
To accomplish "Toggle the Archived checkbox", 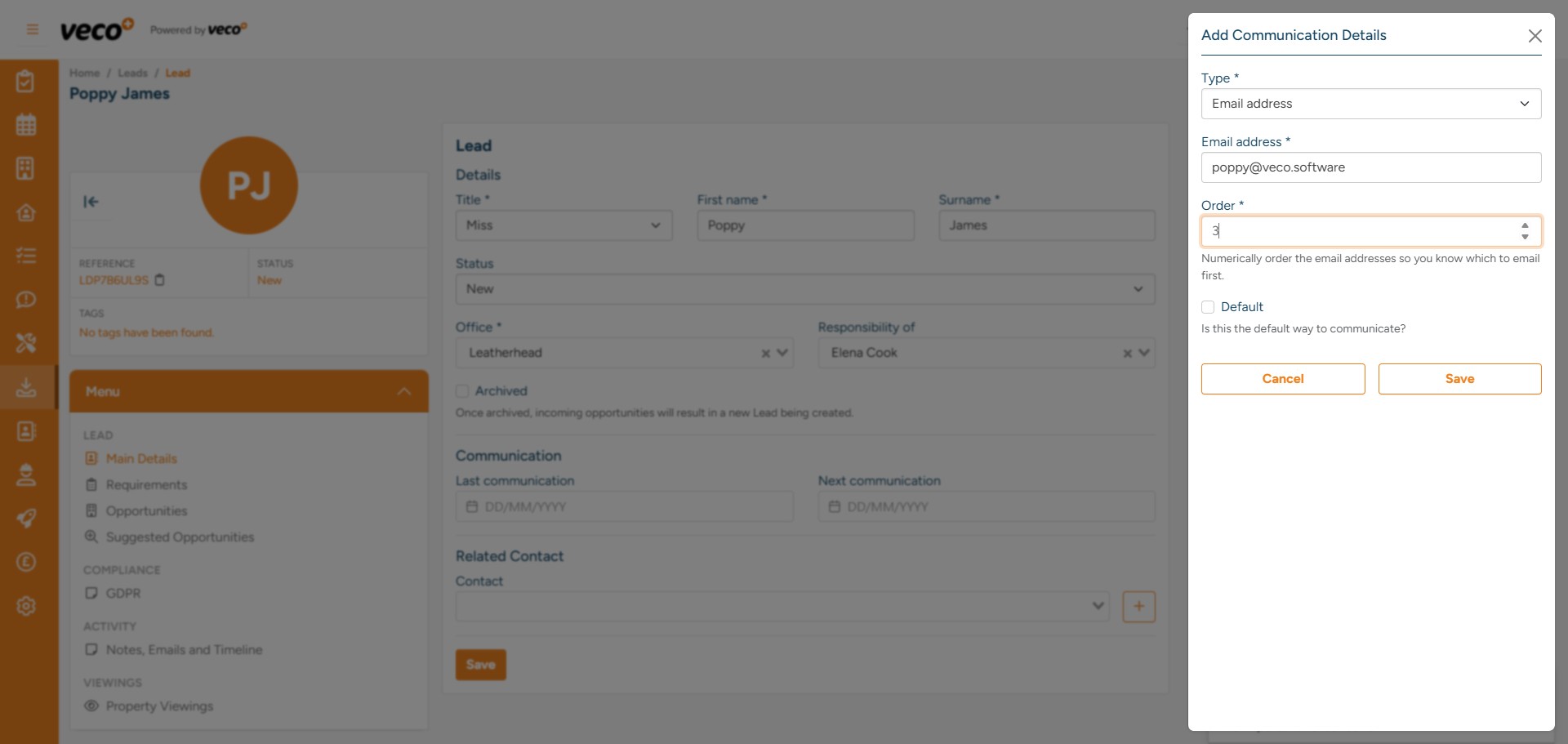I will coord(462,391).
